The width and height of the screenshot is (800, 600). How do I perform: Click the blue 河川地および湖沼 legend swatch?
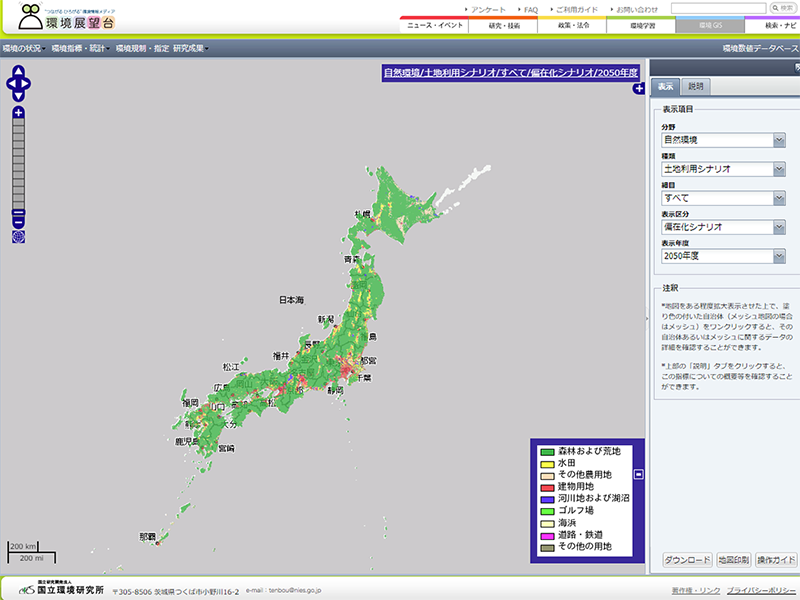point(547,499)
